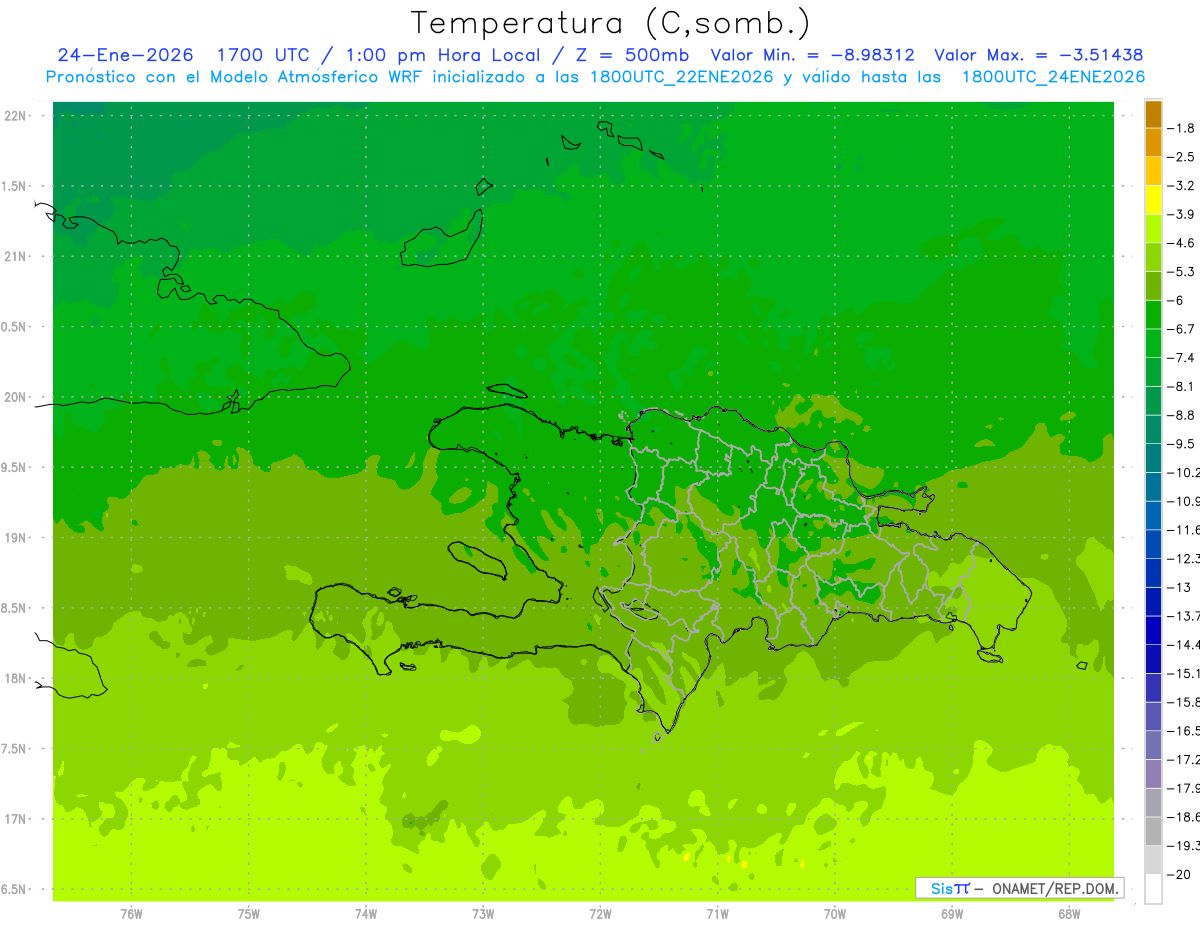
Task: Click the -5.3 colorbar value label
Action: coord(1182,272)
